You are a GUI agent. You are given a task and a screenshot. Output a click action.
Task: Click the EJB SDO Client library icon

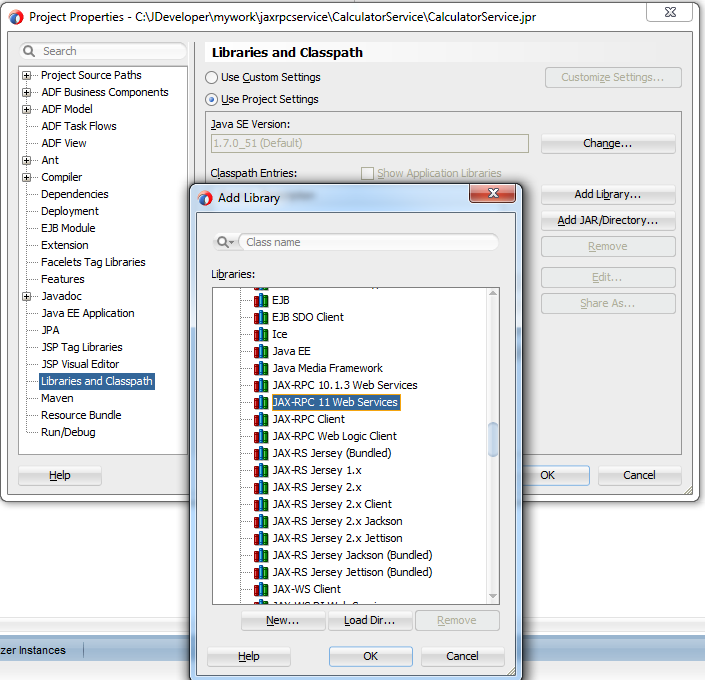coord(261,317)
